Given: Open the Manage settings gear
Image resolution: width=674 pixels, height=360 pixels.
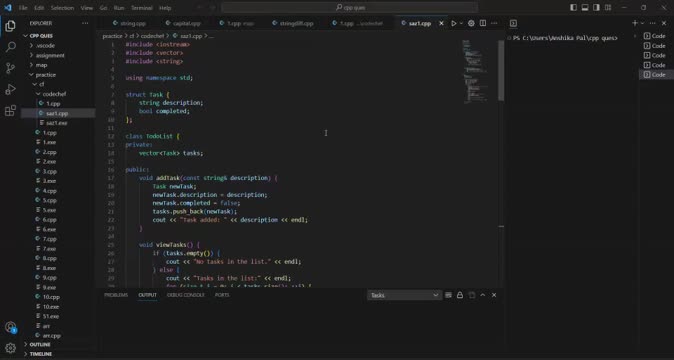Looking at the screenshot, I should tap(10, 348).
